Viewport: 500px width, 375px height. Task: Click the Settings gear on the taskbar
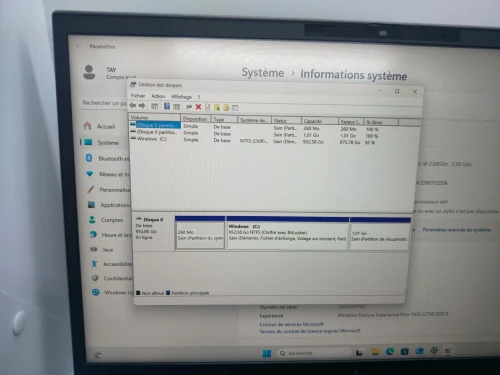click(434, 350)
